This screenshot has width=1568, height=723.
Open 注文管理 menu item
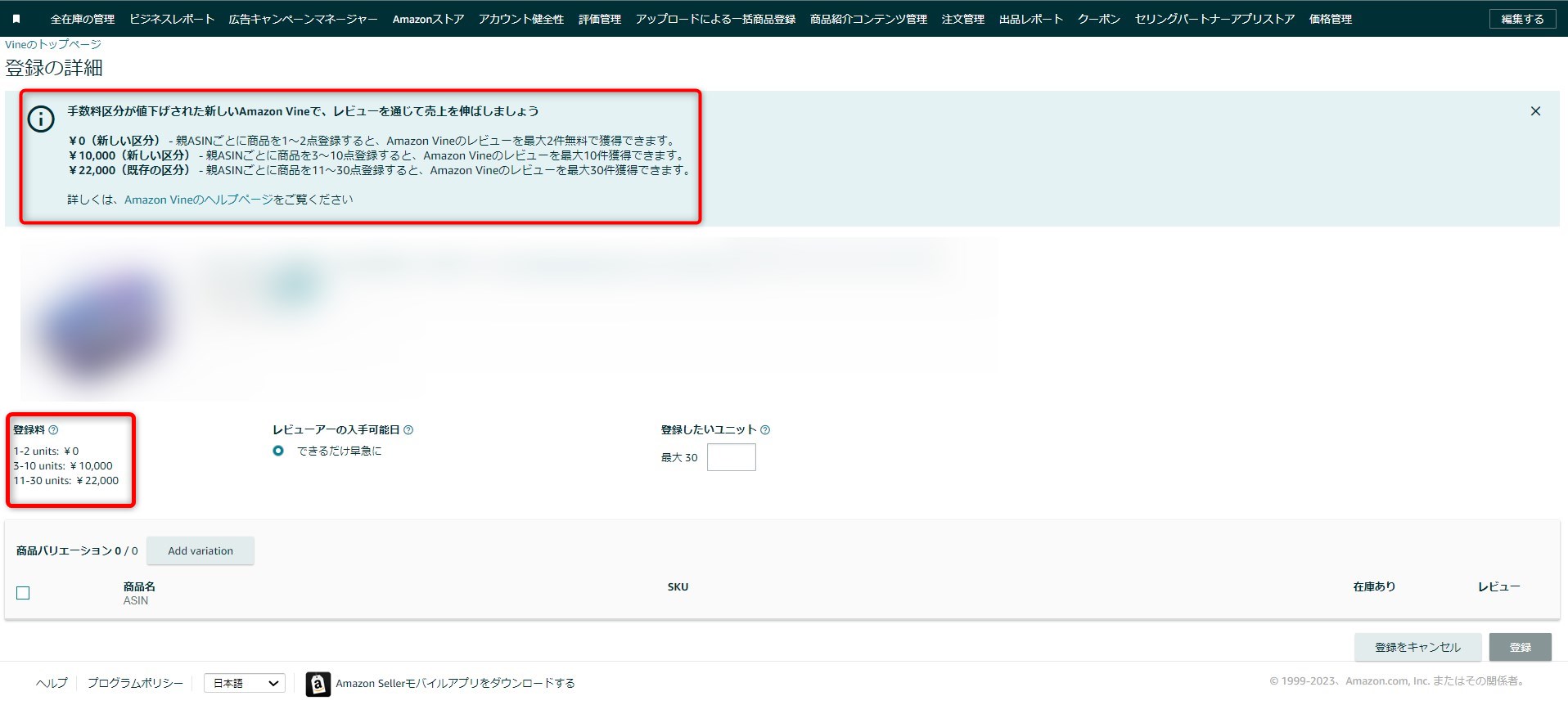(963, 19)
